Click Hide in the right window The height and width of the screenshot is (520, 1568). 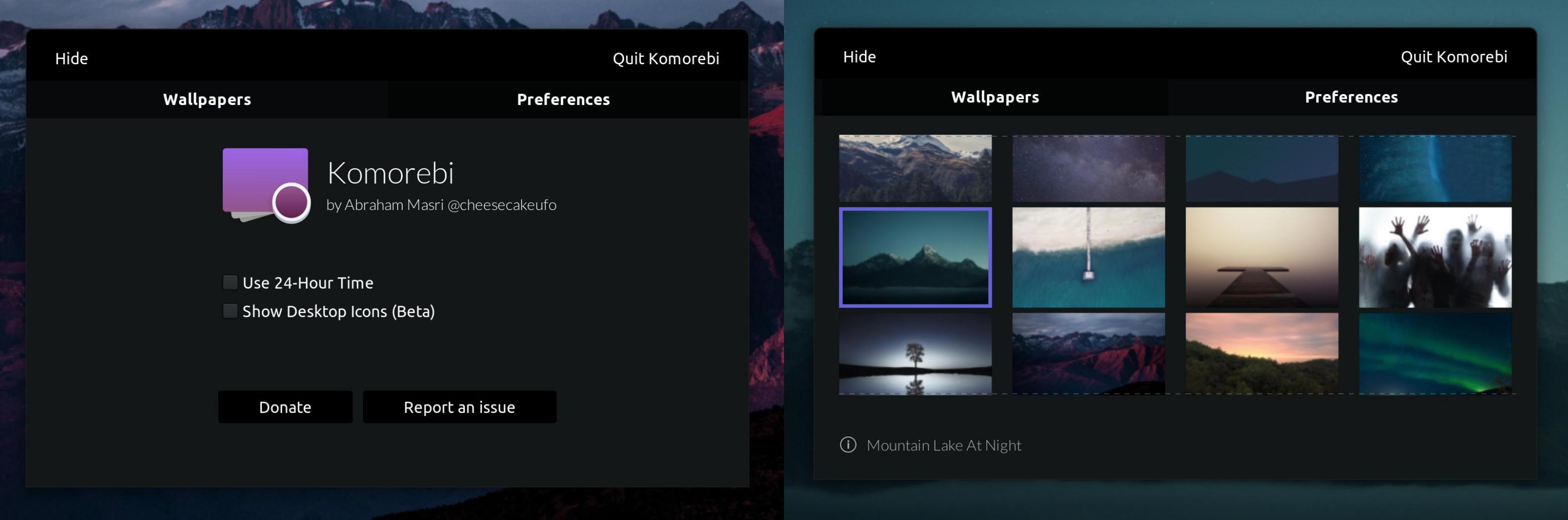(x=859, y=57)
